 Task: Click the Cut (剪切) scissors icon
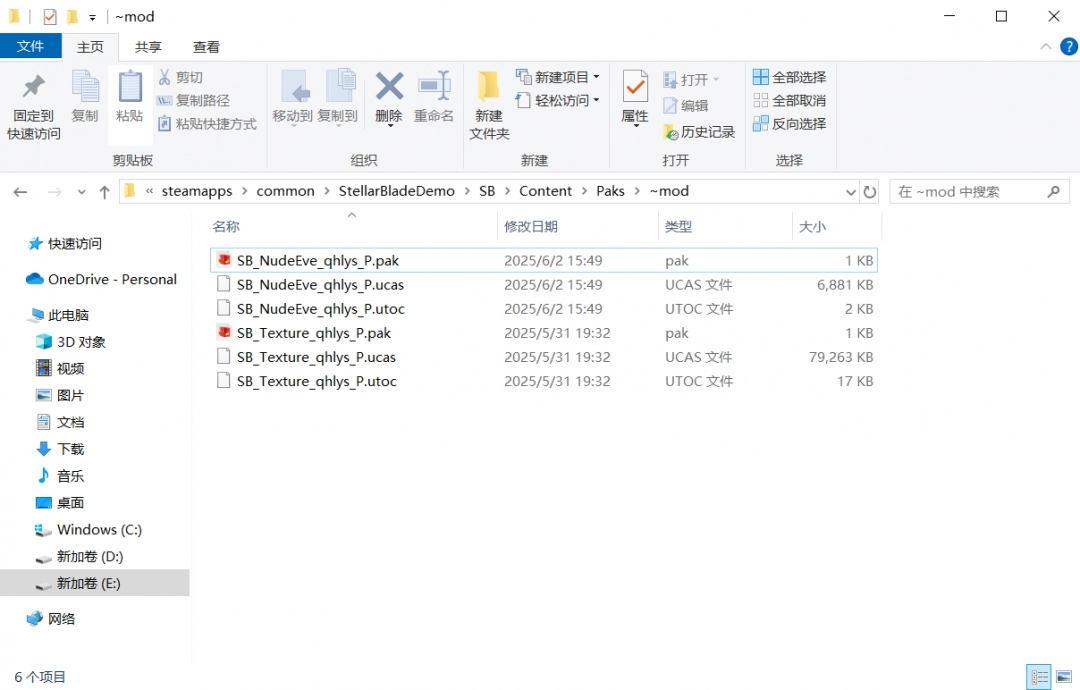coord(165,77)
